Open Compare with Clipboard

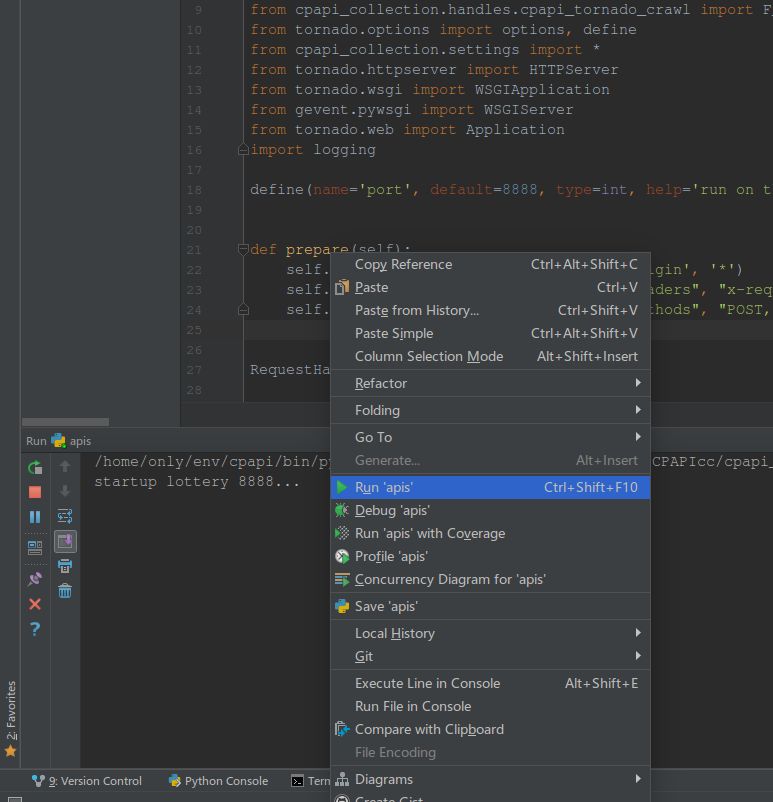click(x=490, y=729)
